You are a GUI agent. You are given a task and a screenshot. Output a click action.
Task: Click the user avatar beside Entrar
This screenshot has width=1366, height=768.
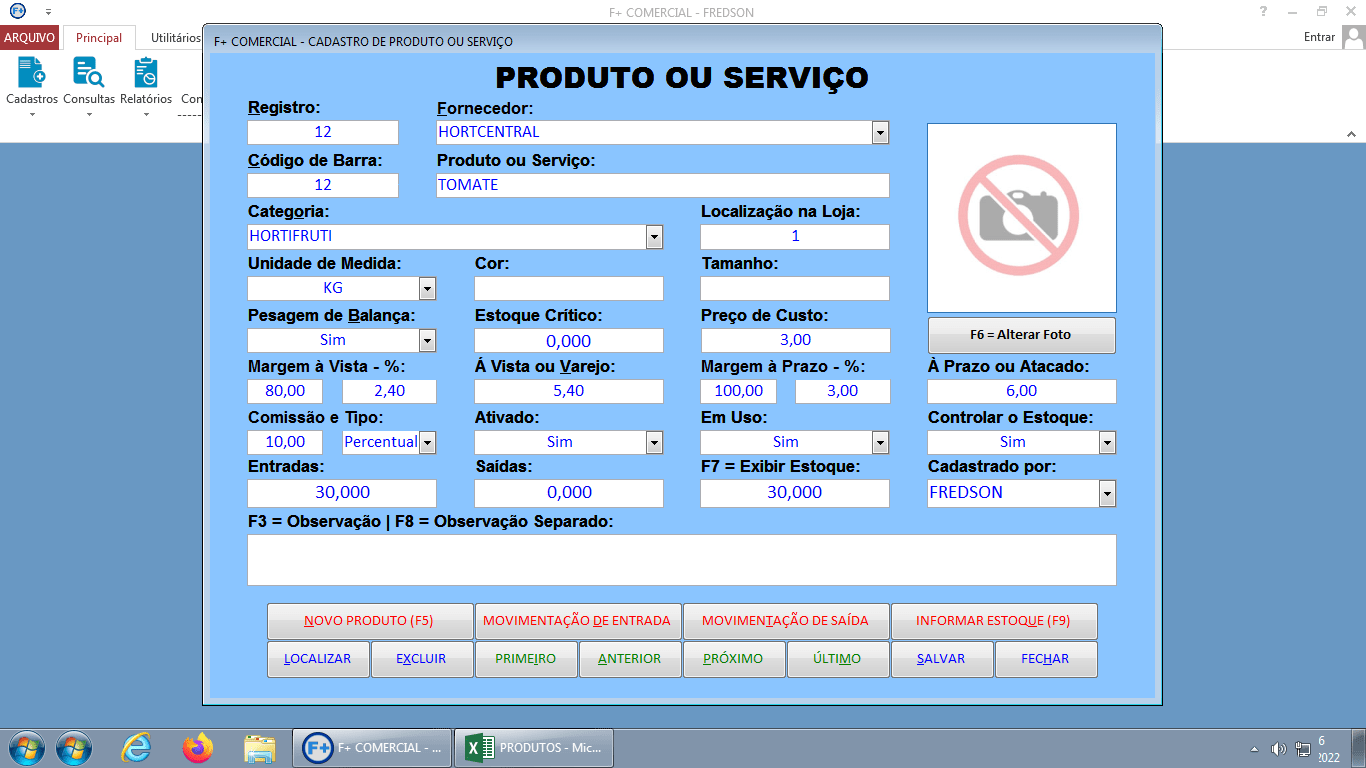[x=1353, y=37]
